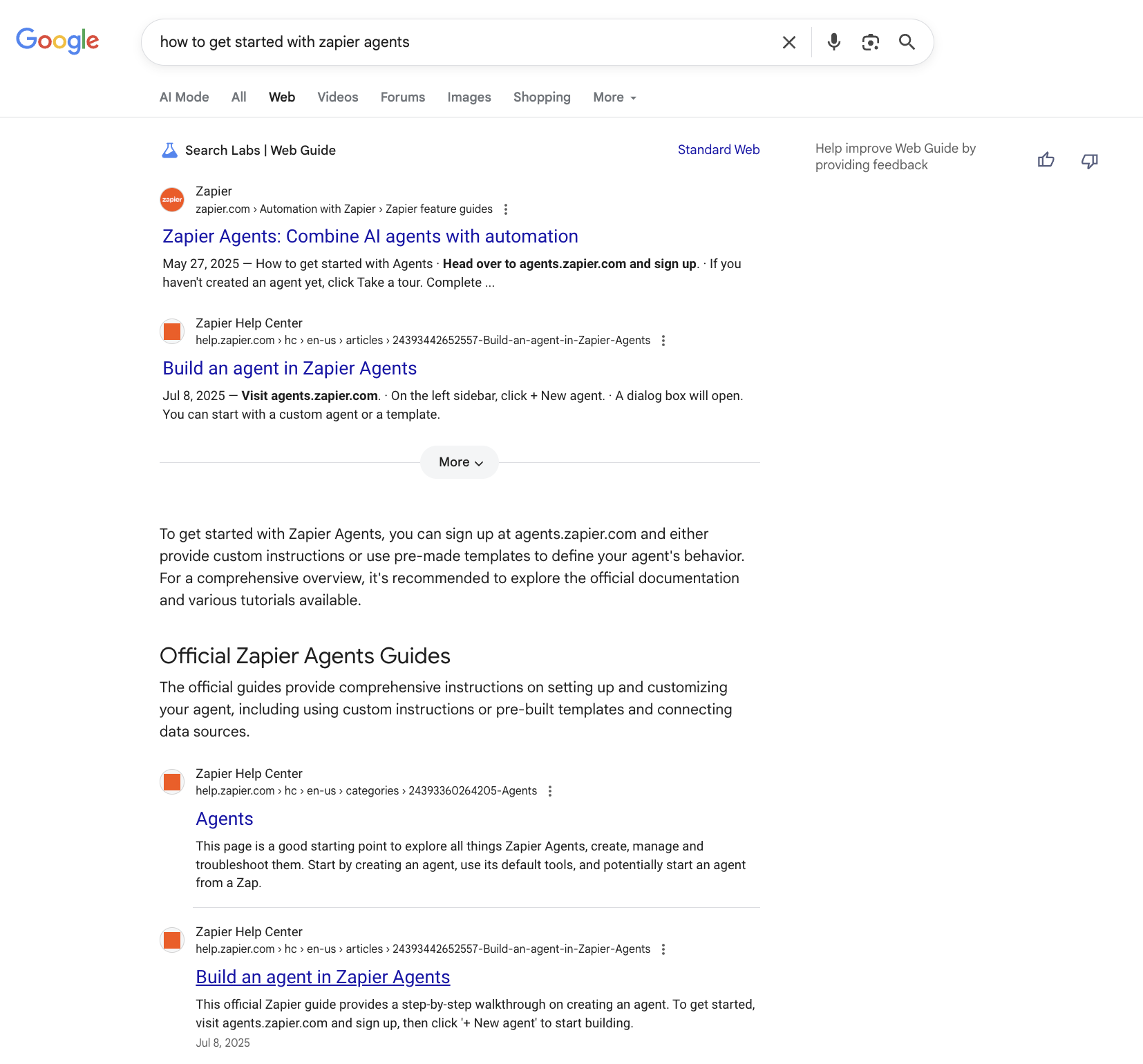This screenshot has width=1143, height=1064.
Task: Open the Forums tab
Action: click(403, 97)
